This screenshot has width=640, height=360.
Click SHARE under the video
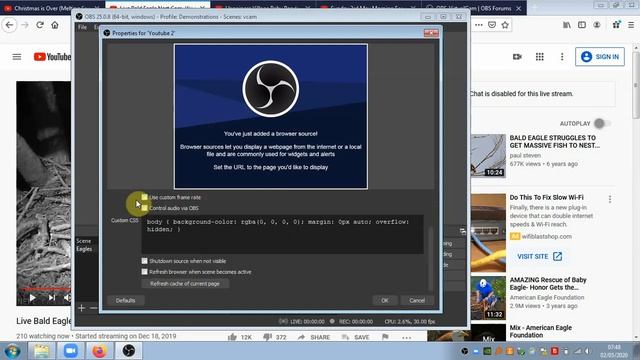pos(313,337)
